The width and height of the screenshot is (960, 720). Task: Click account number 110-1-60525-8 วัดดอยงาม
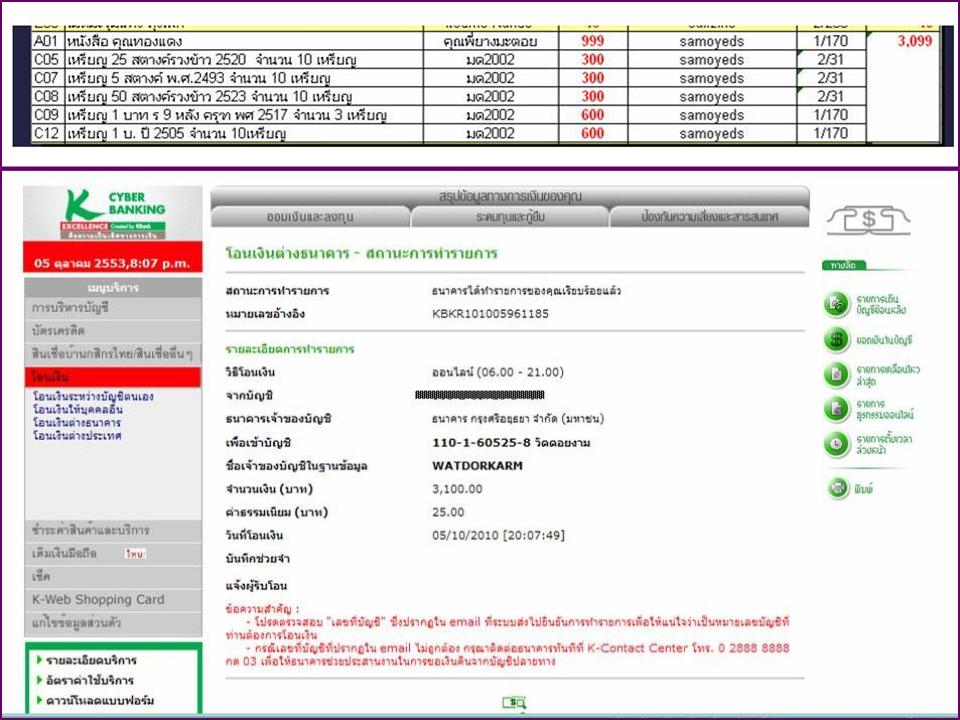tap(511, 443)
